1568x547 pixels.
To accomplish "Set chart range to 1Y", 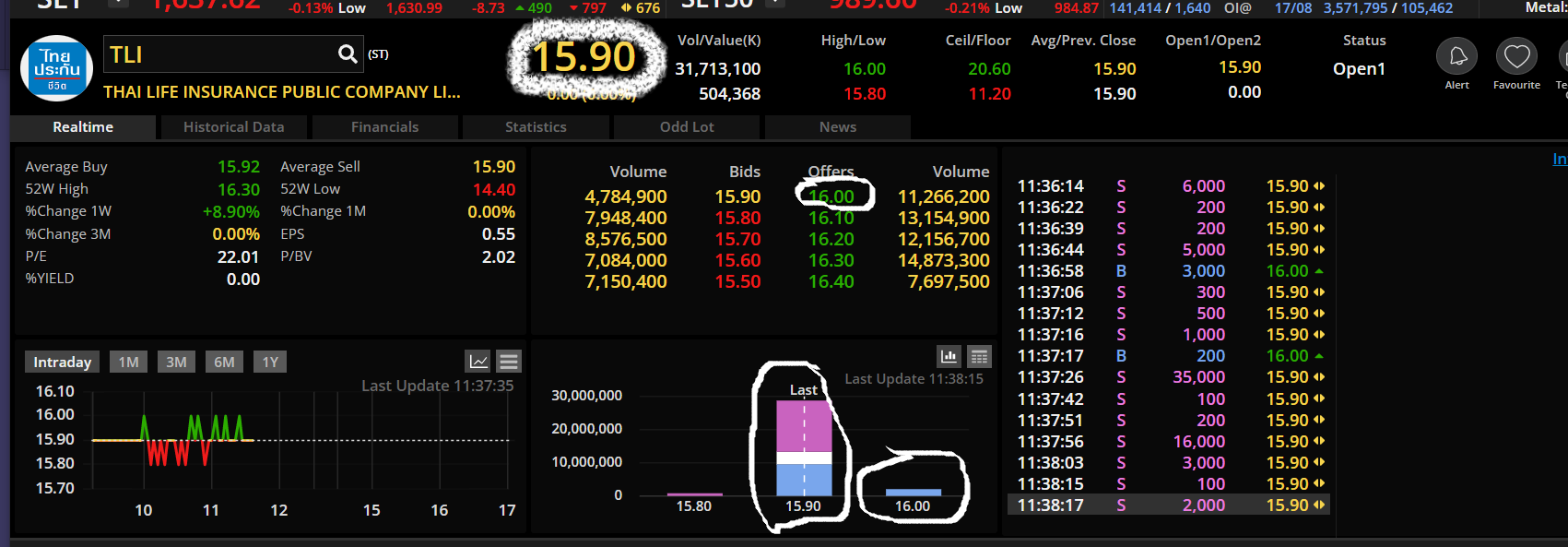I will pyautogui.click(x=270, y=362).
